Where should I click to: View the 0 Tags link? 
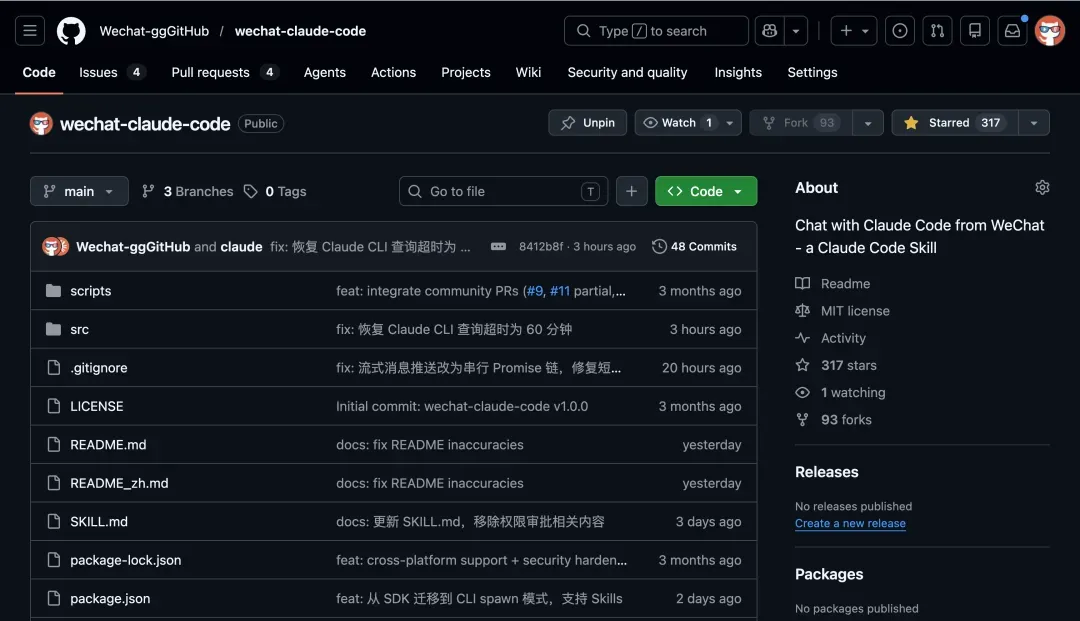point(275,191)
